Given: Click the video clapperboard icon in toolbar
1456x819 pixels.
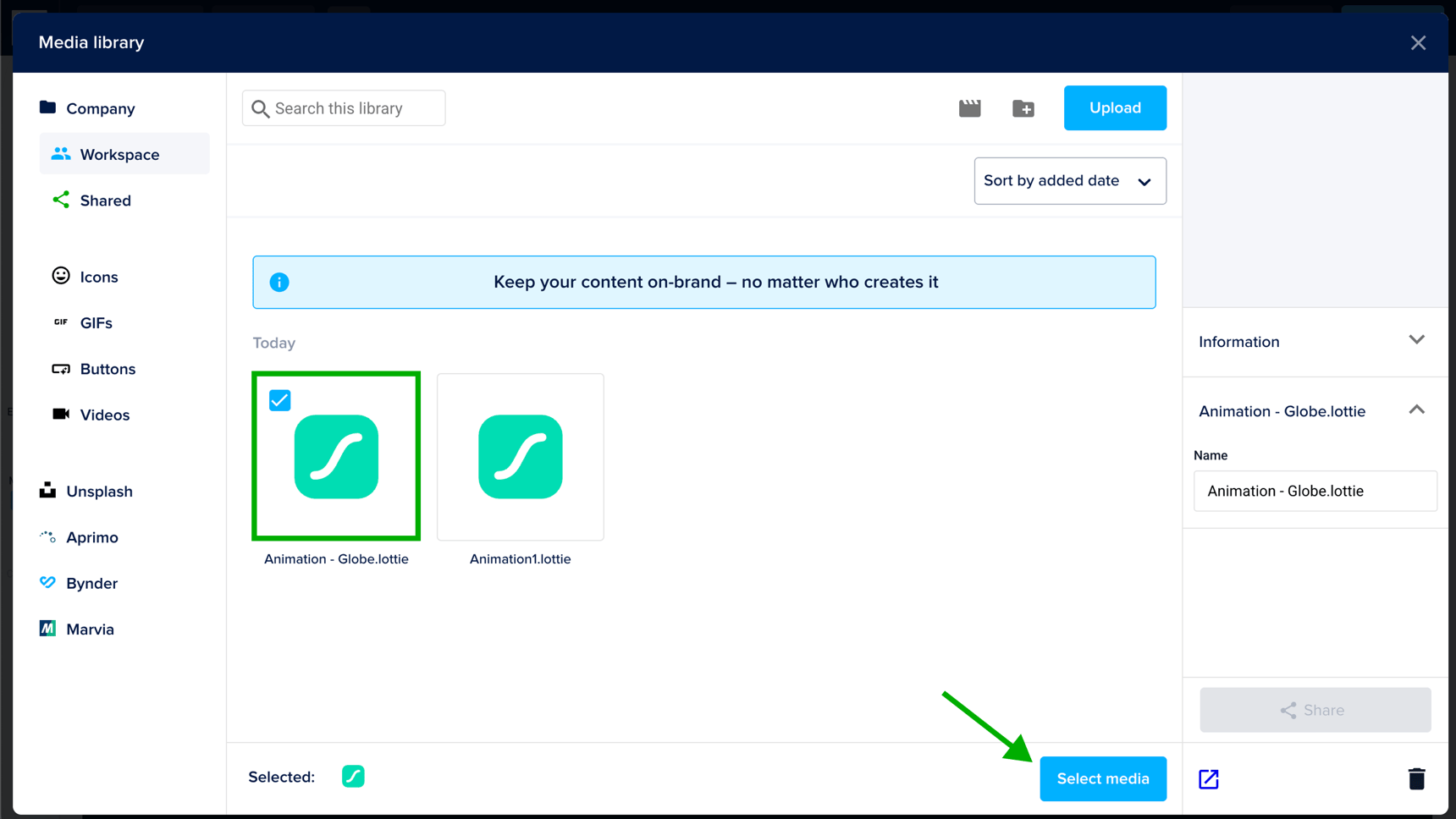Looking at the screenshot, I should [x=969, y=108].
